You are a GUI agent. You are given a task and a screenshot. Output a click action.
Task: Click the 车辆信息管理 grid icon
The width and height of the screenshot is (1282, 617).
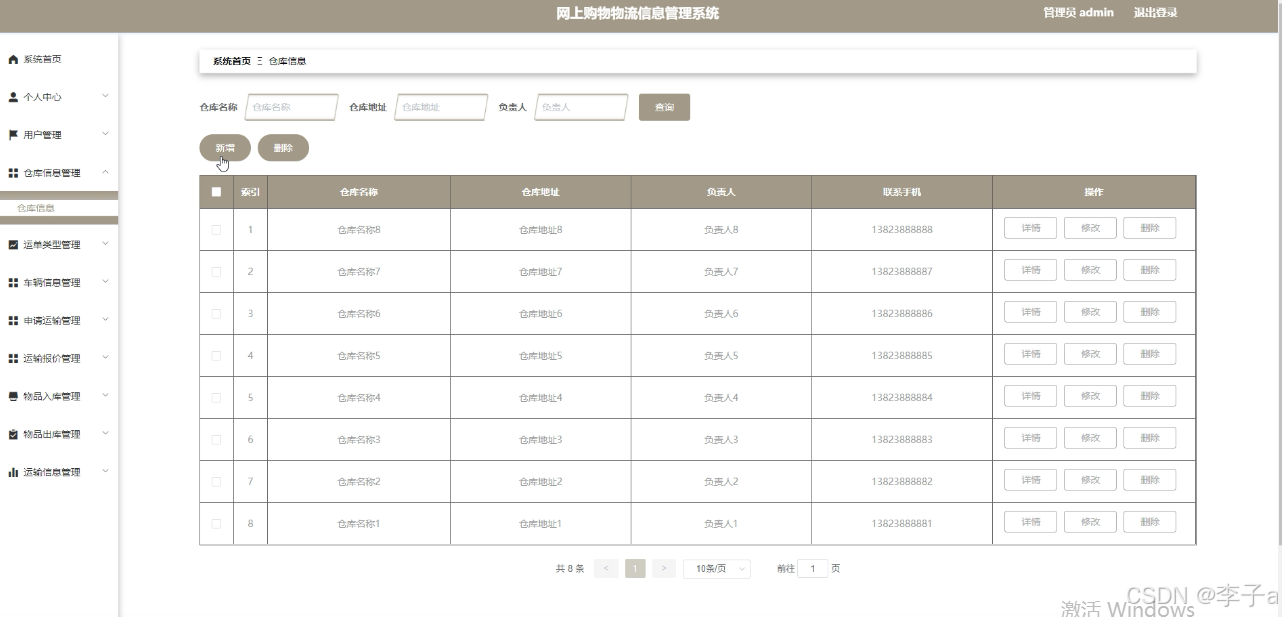point(12,283)
